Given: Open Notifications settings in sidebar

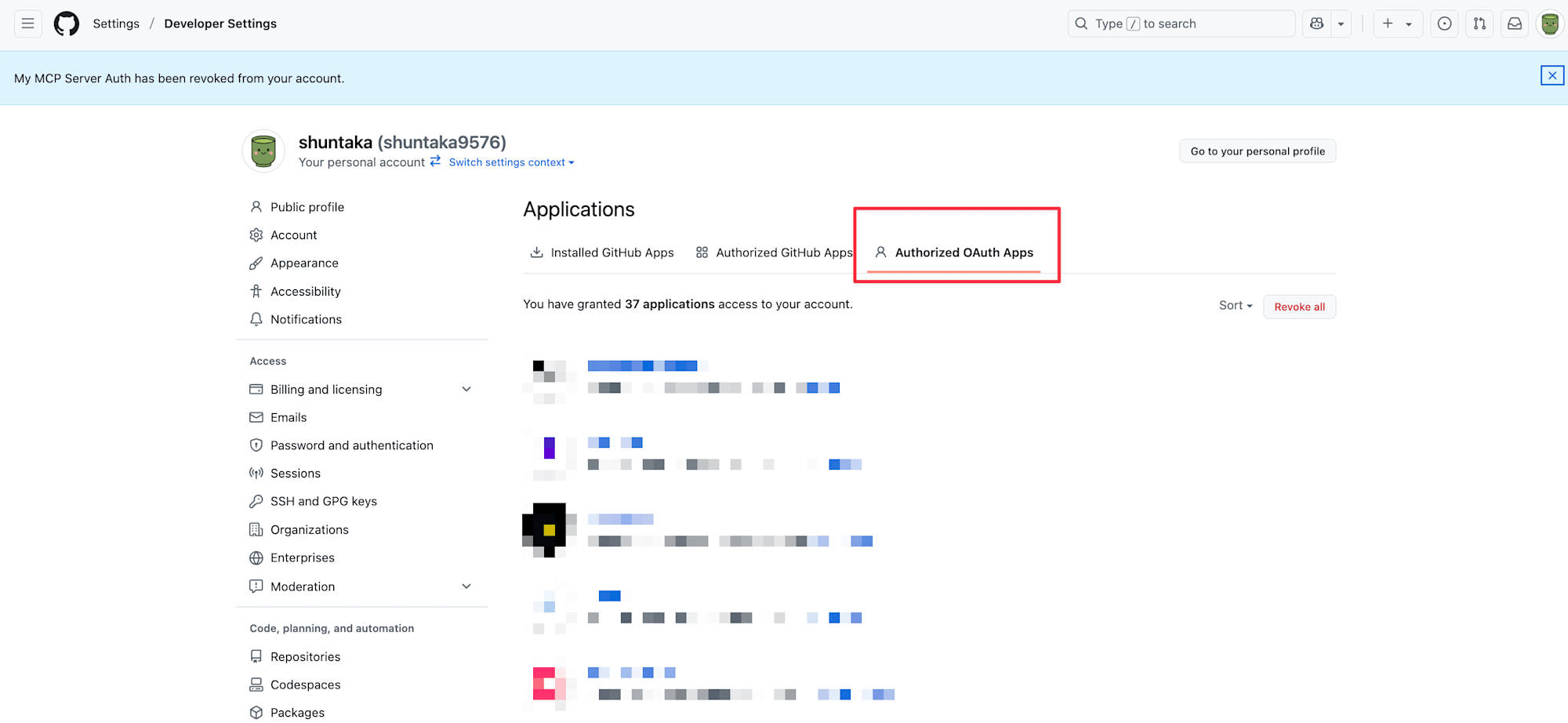Looking at the screenshot, I should pos(306,320).
